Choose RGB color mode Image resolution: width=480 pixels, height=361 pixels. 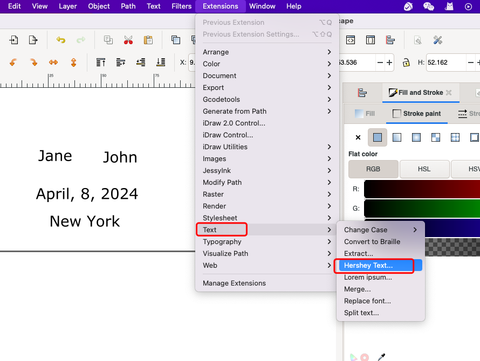click(x=373, y=169)
